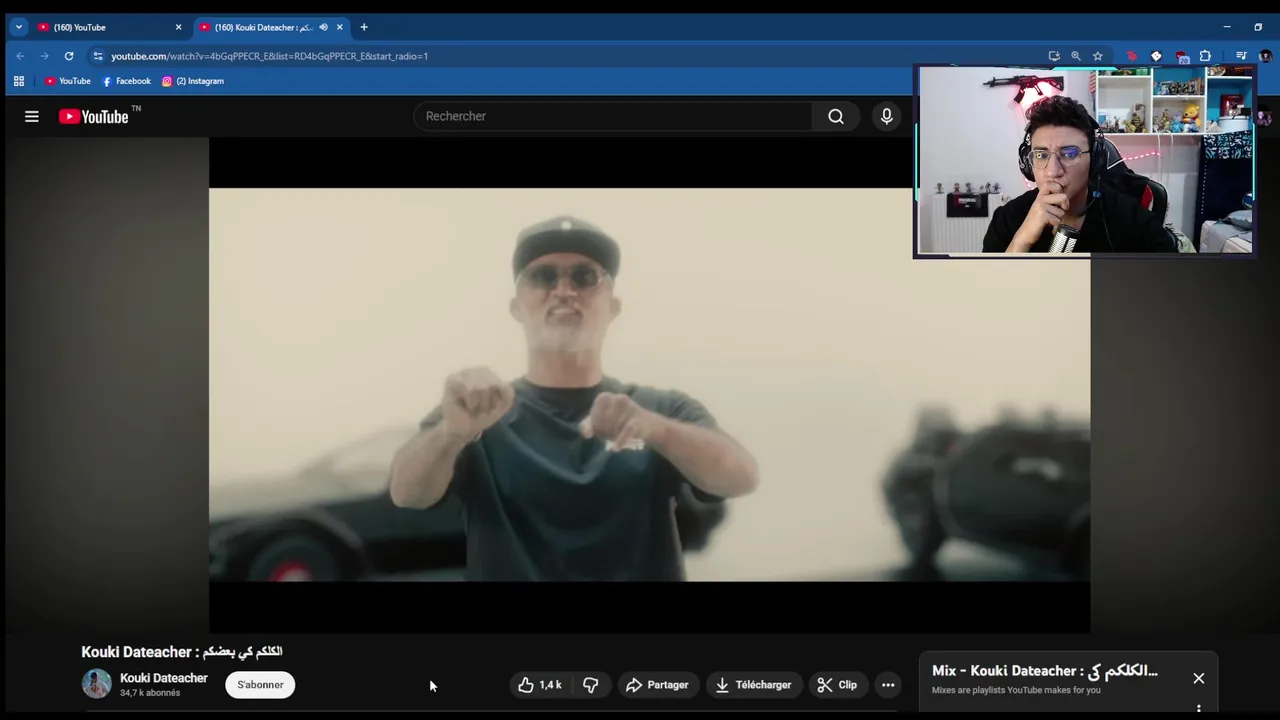Viewport: 1280px width, 720px height.
Task: Like the video with thumbs-up button
Action: (540, 685)
